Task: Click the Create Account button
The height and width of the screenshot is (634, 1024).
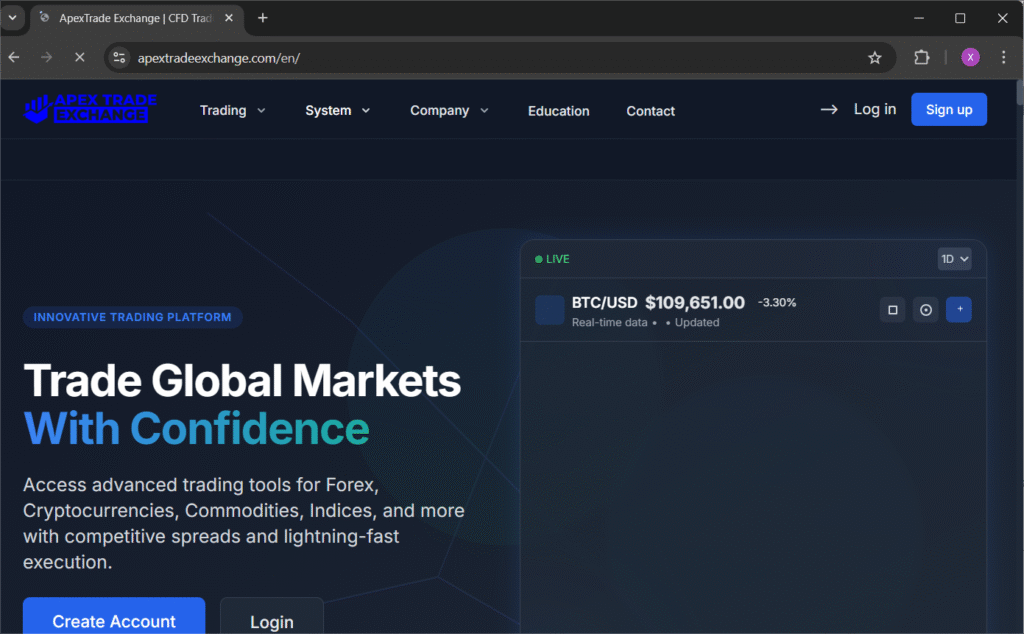Action: pos(113,621)
